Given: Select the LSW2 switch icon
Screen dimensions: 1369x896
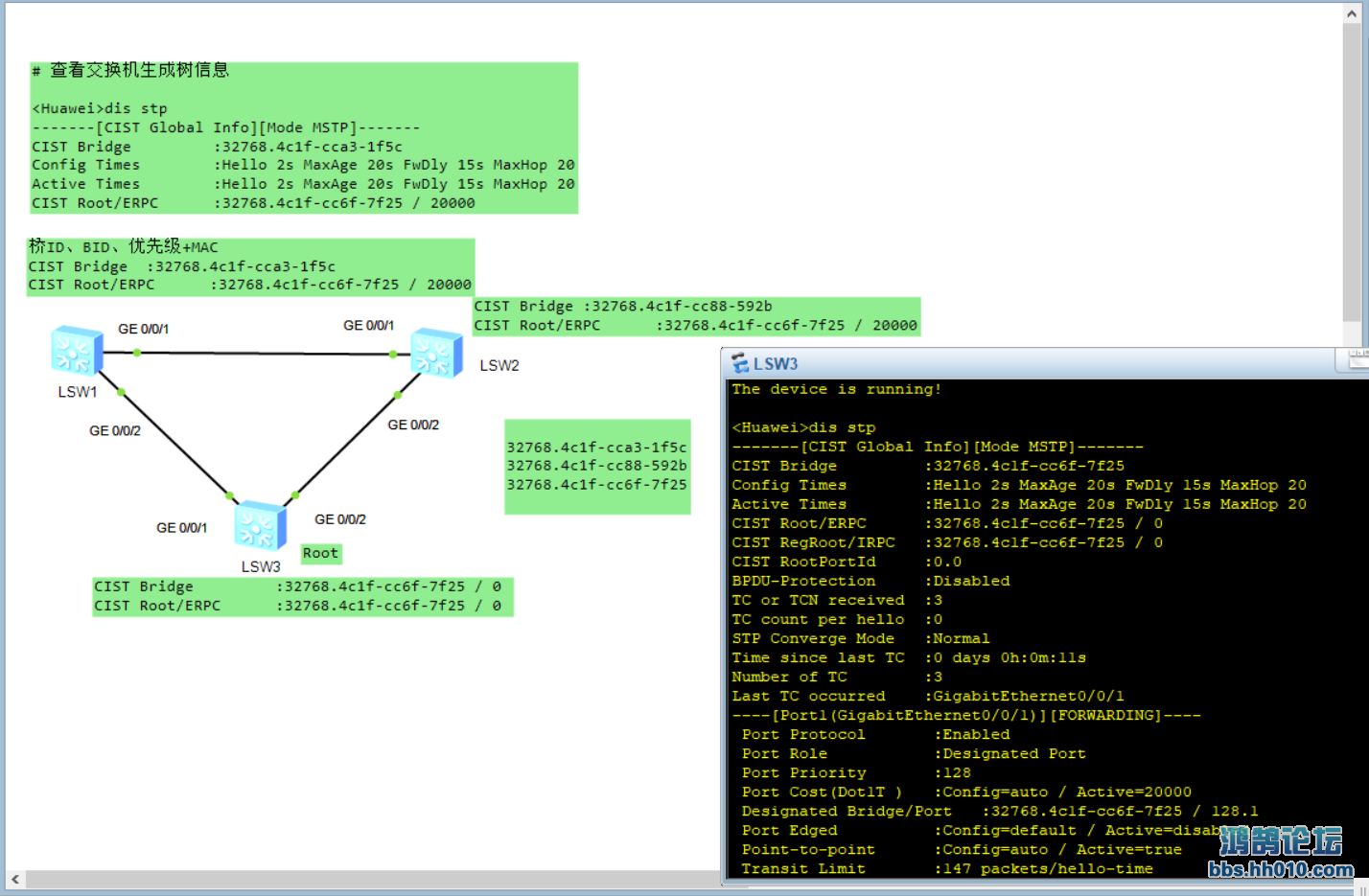Looking at the screenshot, I should click(x=437, y=354).
